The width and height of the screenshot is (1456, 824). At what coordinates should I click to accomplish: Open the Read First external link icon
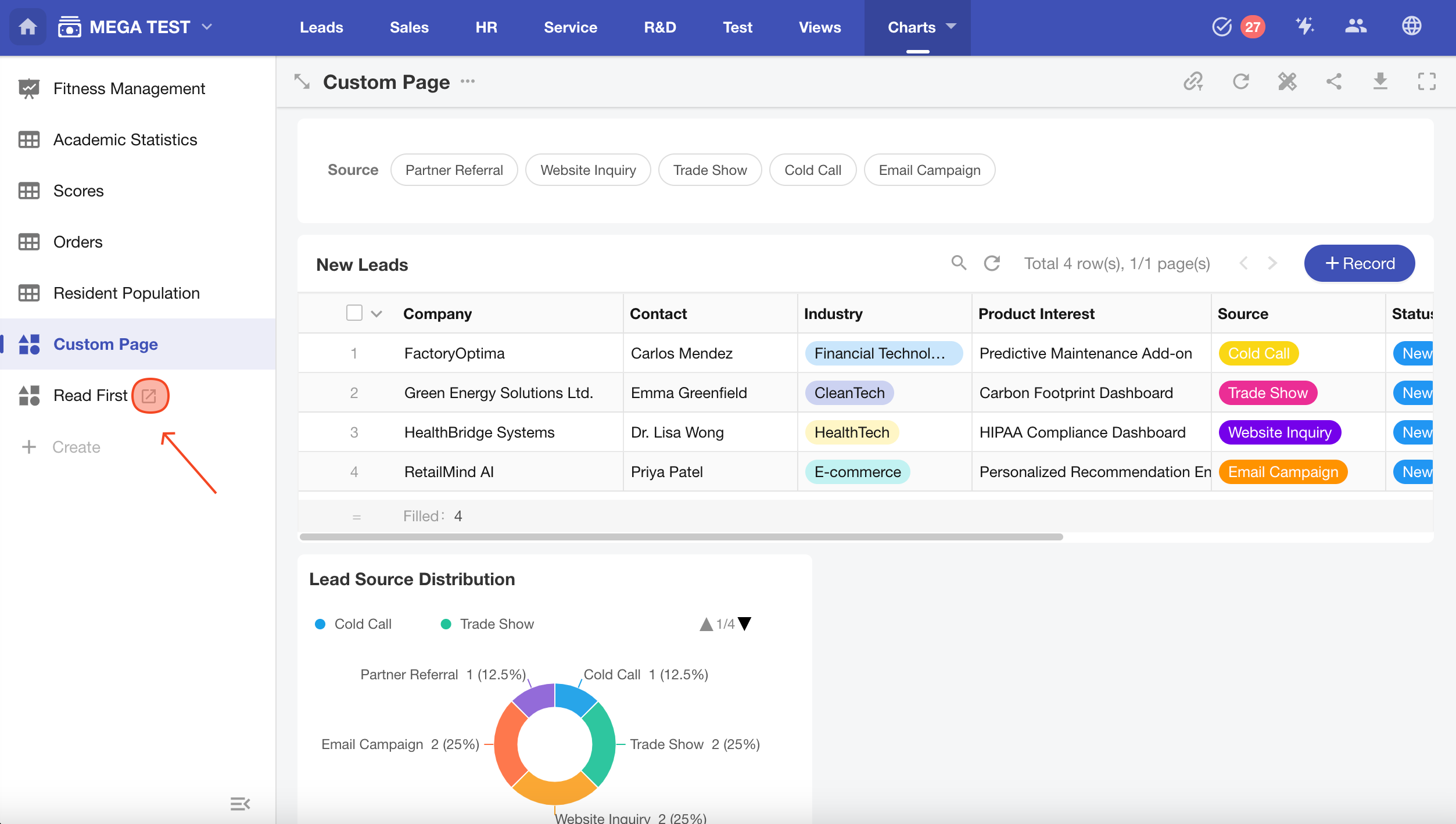click(149, 396)
